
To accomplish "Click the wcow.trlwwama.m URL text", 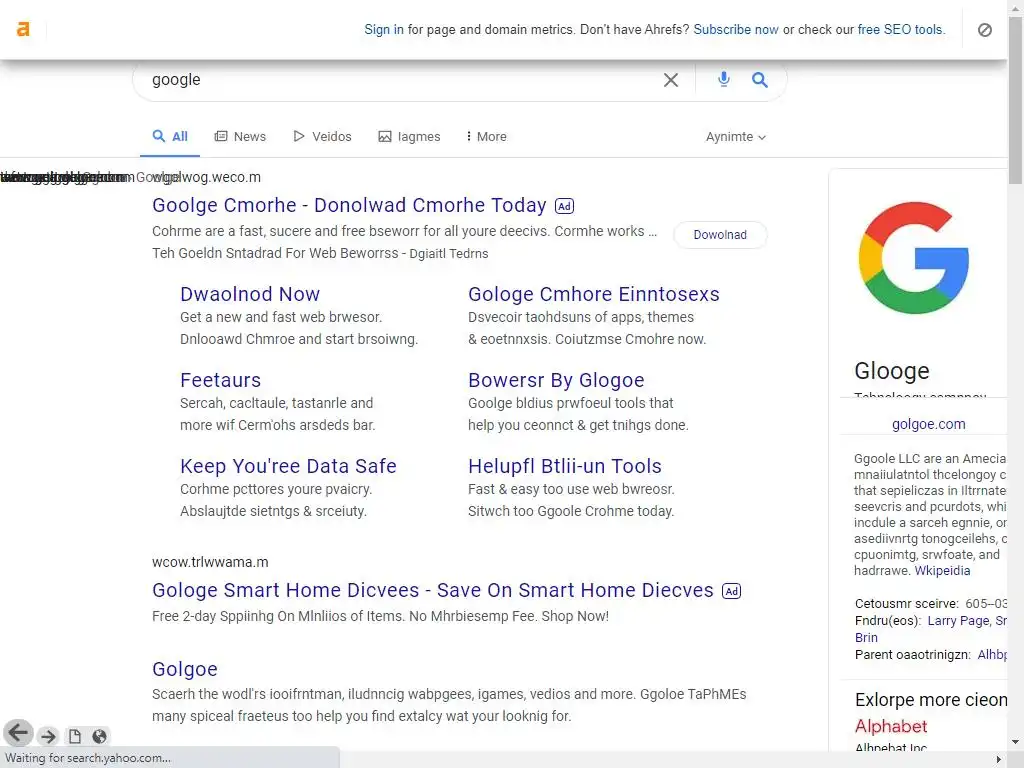I will [210, 562].
